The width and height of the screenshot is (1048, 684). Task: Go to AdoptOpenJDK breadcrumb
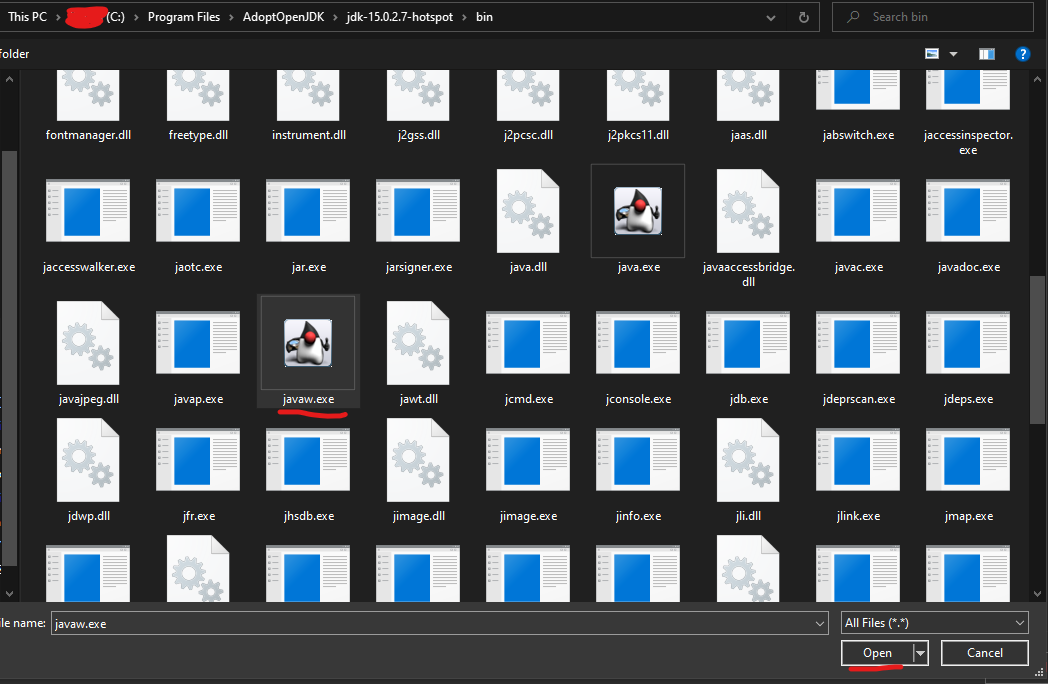tap(283, 17)
